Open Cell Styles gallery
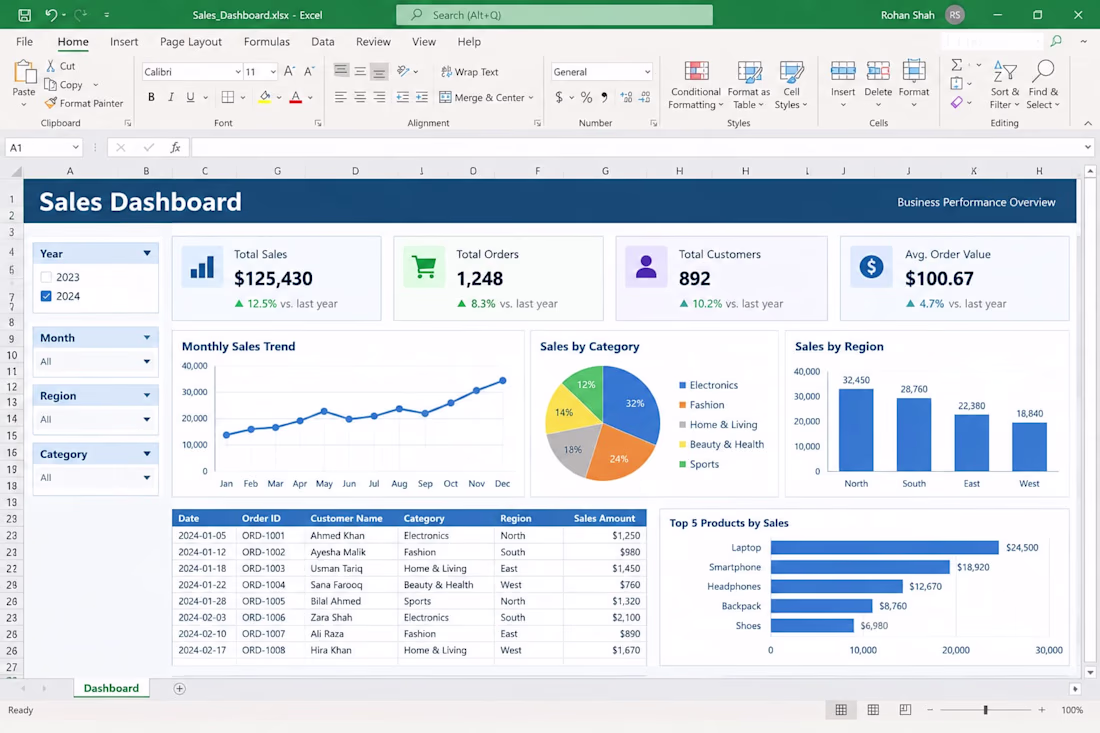1100x733 pixels. tap(791, 86)
